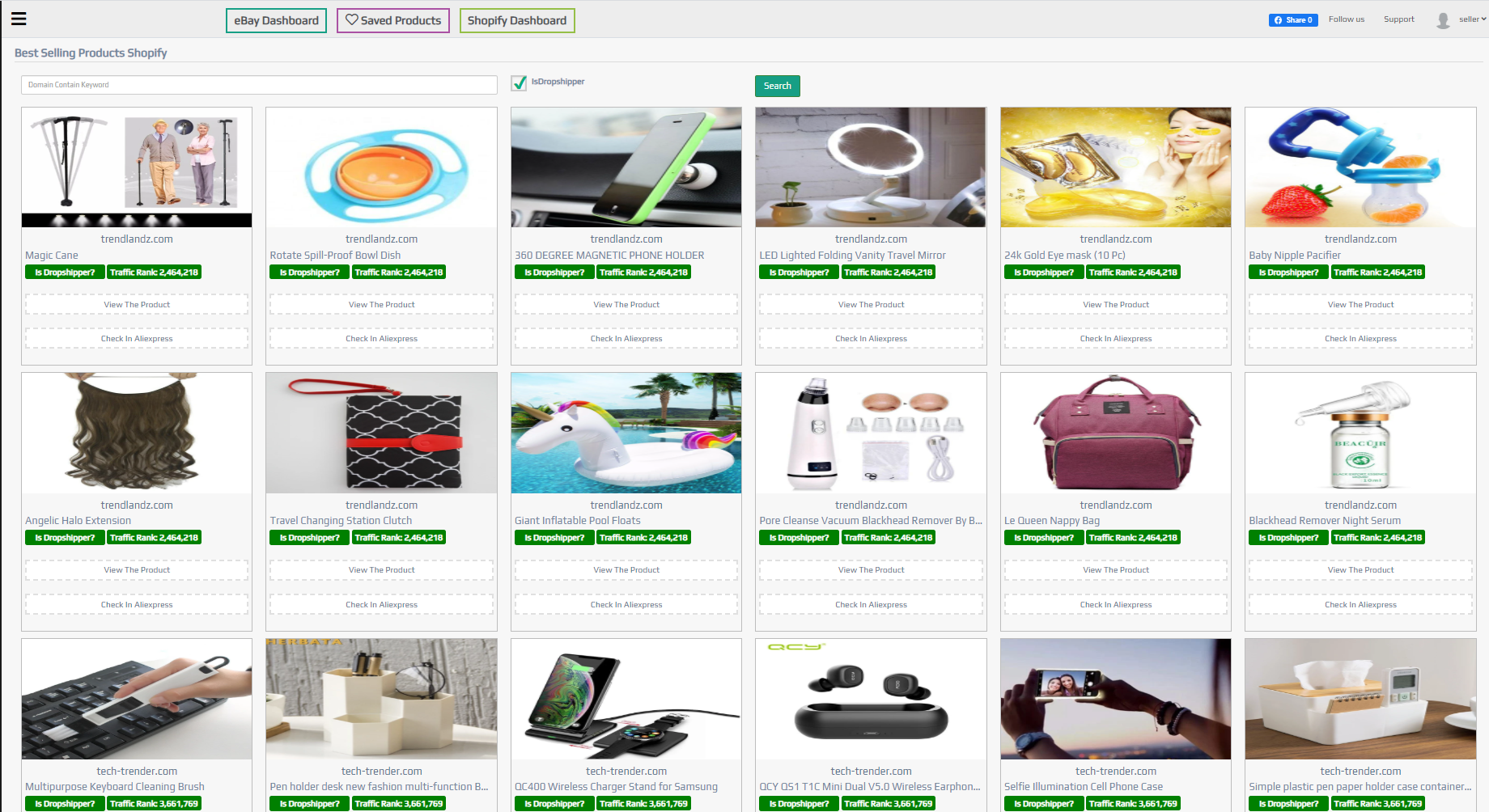Click the green Search button
Screen dimensions: 1489x812
[778, 86]
